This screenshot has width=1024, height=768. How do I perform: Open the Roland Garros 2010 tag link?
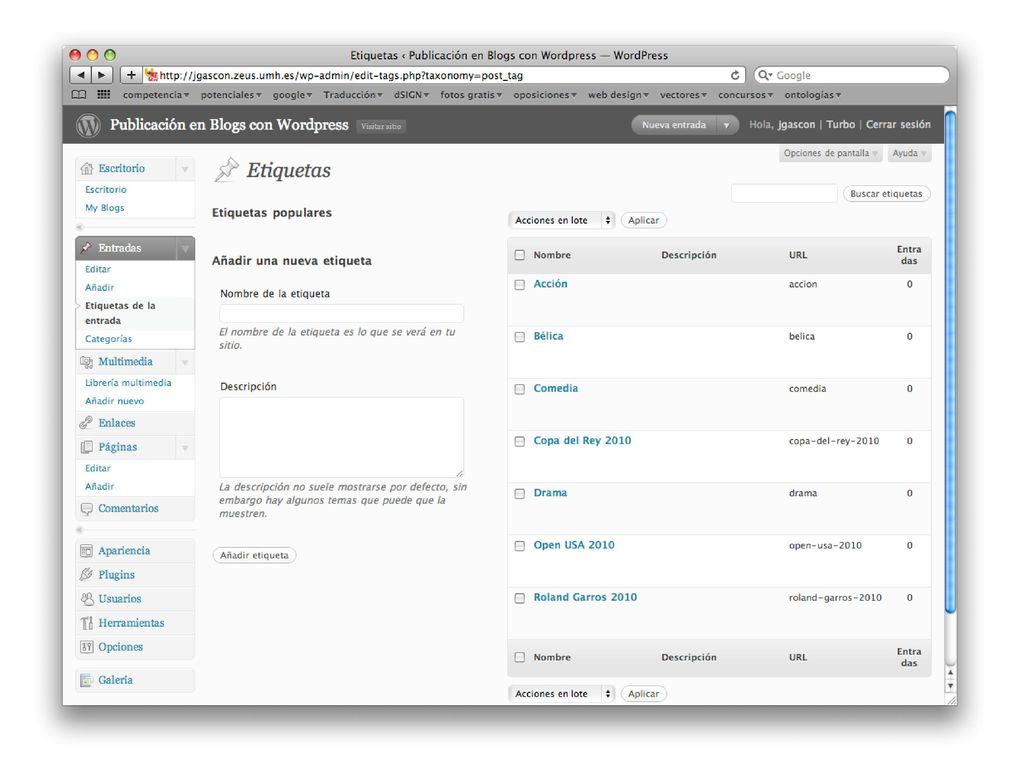[x=585, y=597]
